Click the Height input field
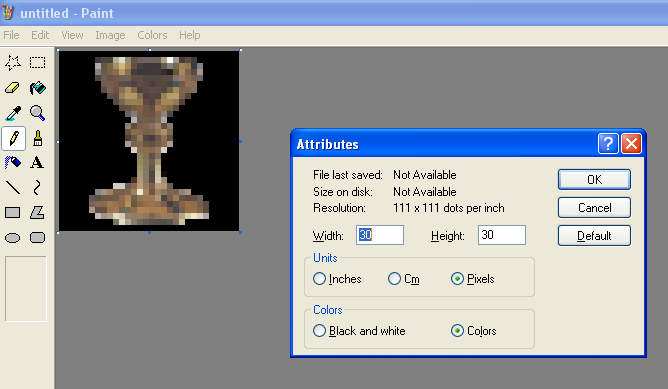This screenshot has width=668, height=389. tap(502, 235)
